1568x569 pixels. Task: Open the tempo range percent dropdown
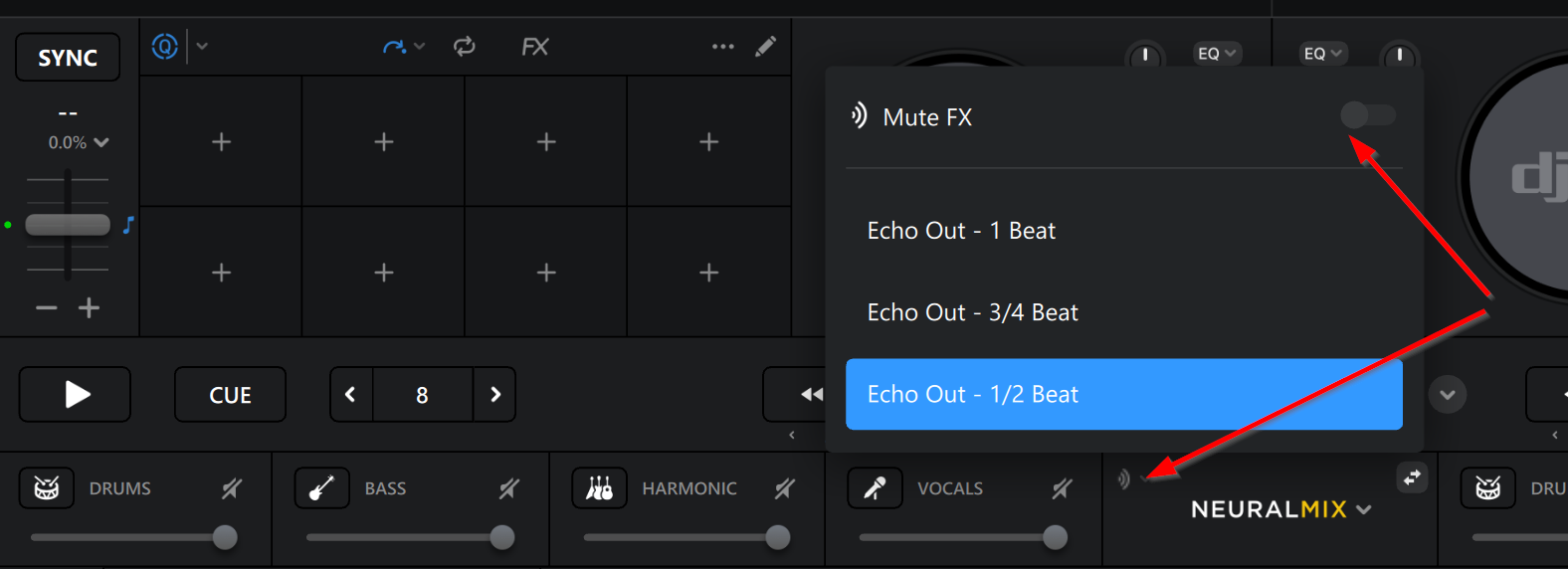point(79,142)
